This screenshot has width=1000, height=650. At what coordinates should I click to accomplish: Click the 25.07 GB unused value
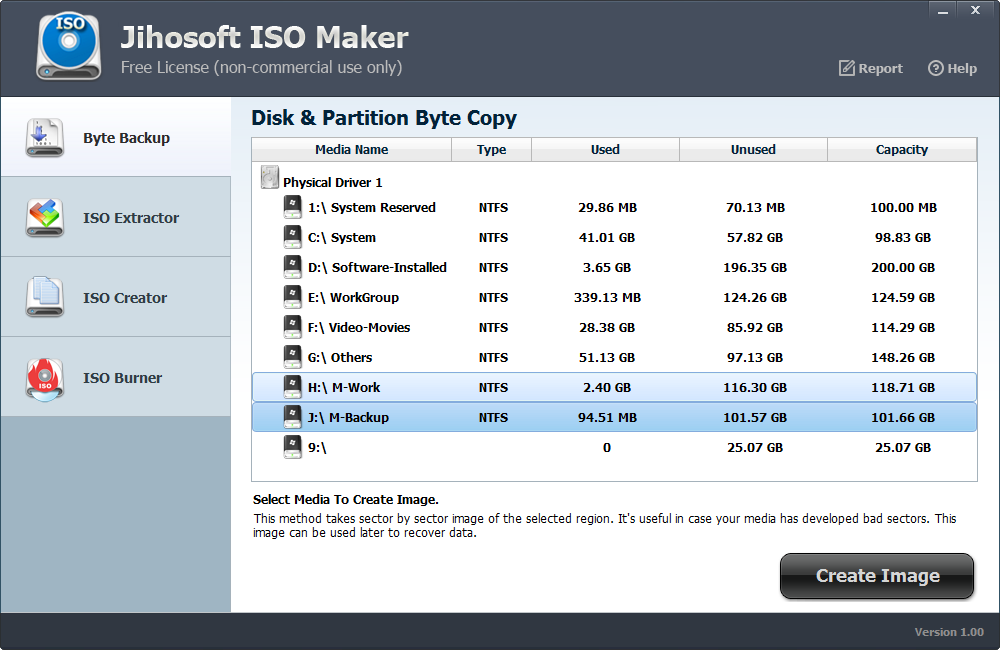tap(755, 447)
